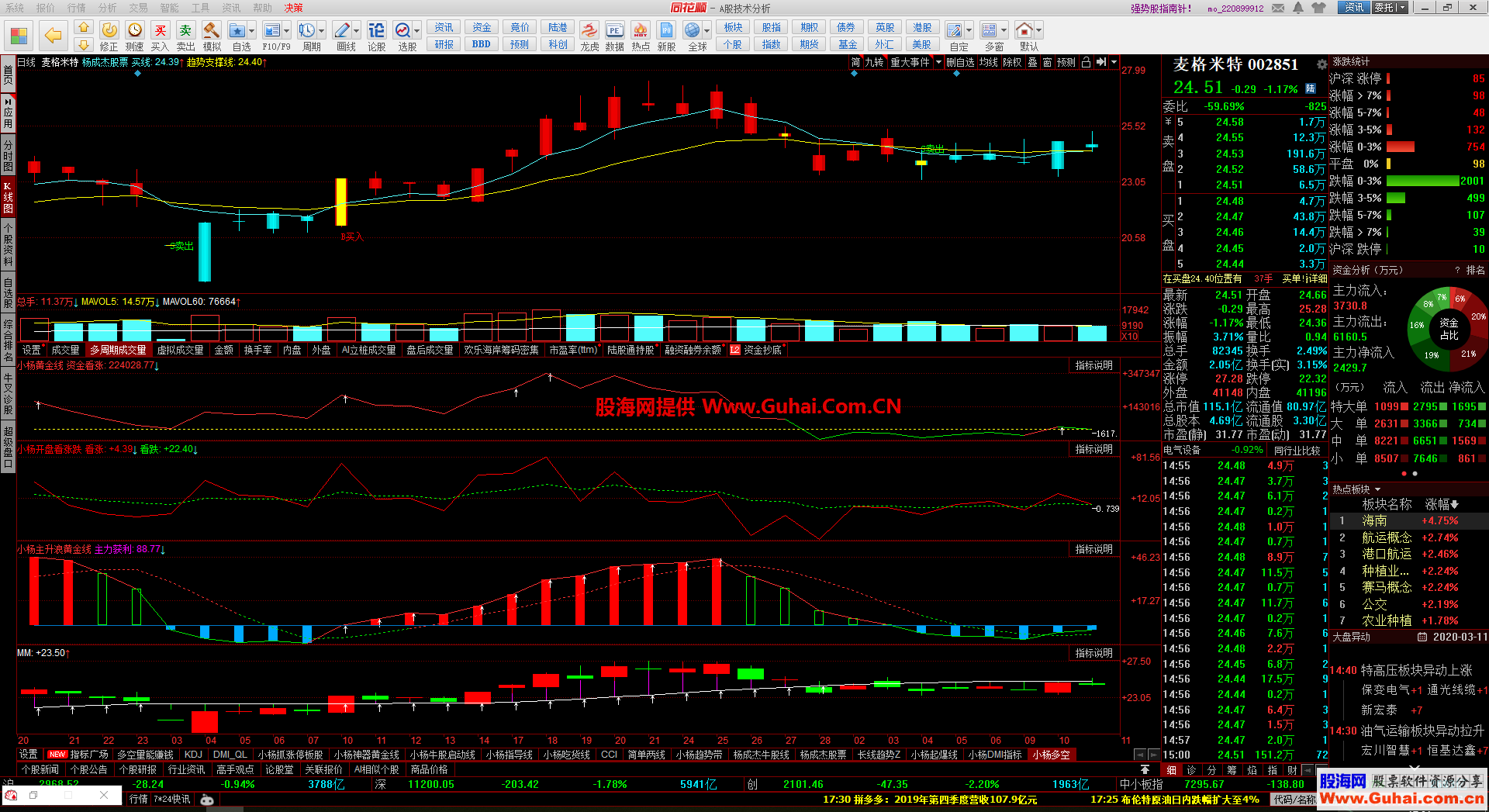Image resolution: width=1489 pixels, height=812 pixels.
Task: Open the 工具 menu
Action: click(200, 8)
